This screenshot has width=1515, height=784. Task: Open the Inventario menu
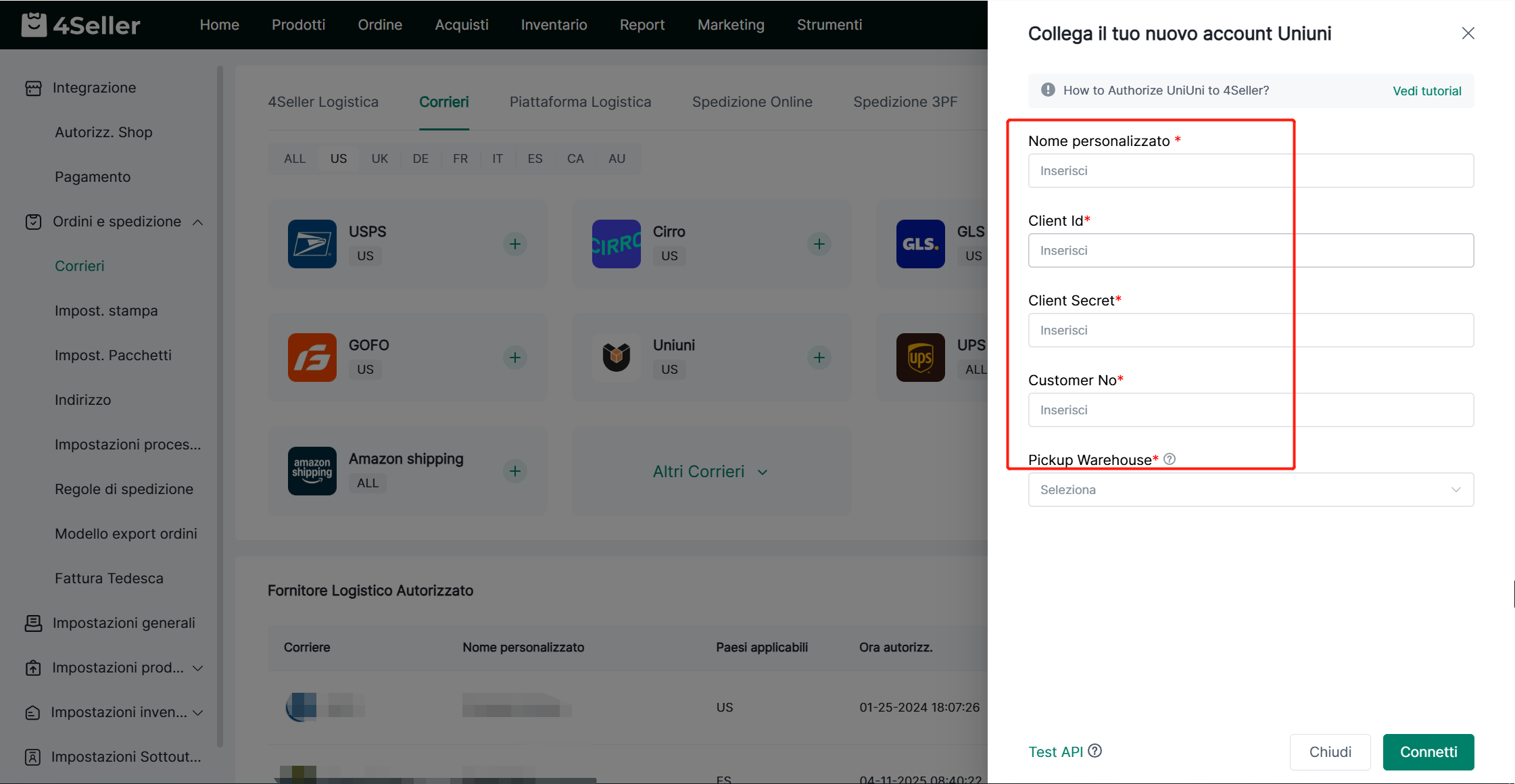554,25
